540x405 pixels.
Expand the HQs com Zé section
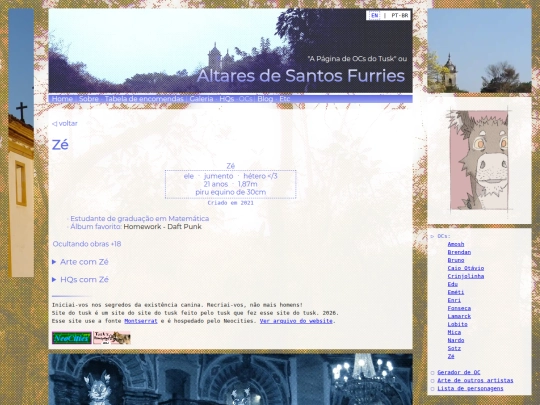tap(80, 279)
